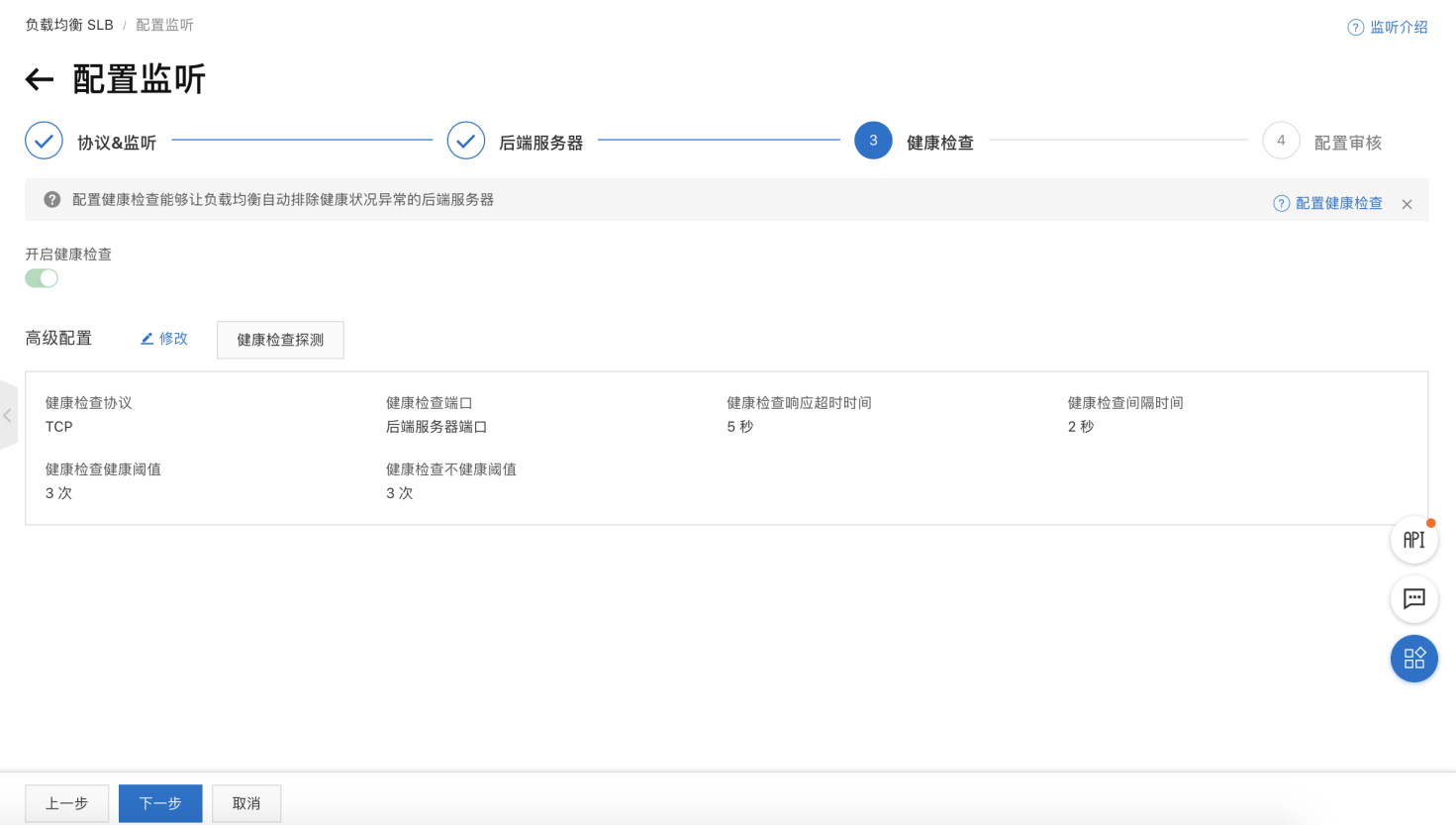Open the API floating button
The height and width of the screenshot is (825, 1456).
pyautogui.click(x=1413, y=540)
